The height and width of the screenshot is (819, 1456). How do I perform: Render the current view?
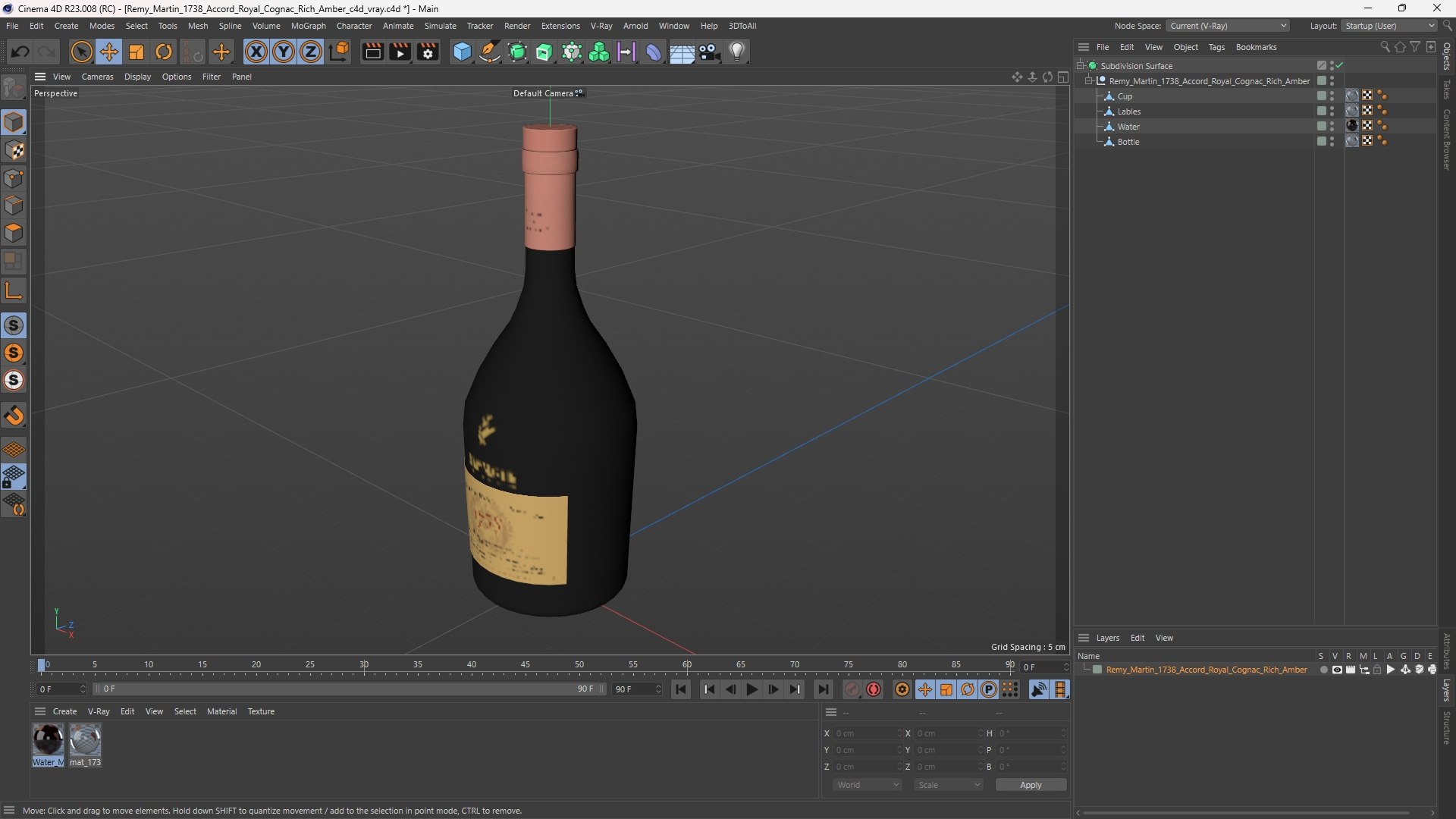372,52
